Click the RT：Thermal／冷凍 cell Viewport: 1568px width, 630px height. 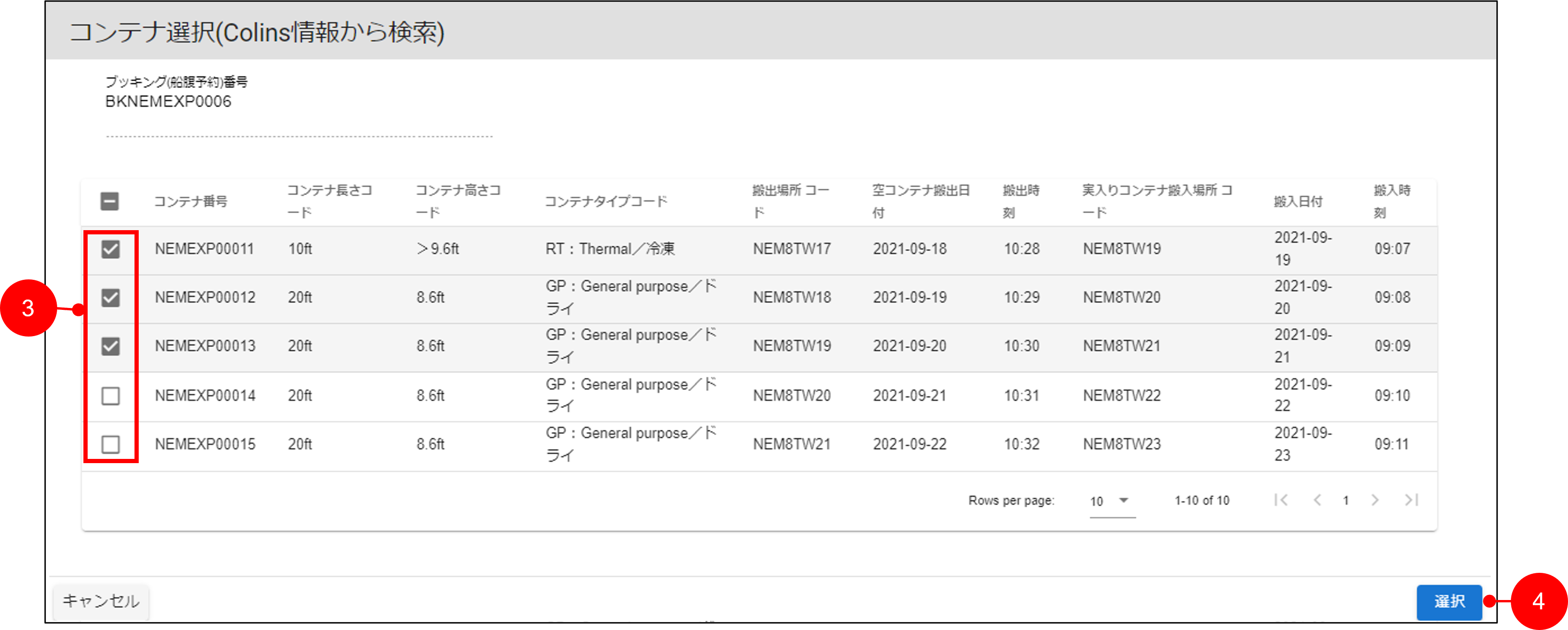(x=610, y=249)
